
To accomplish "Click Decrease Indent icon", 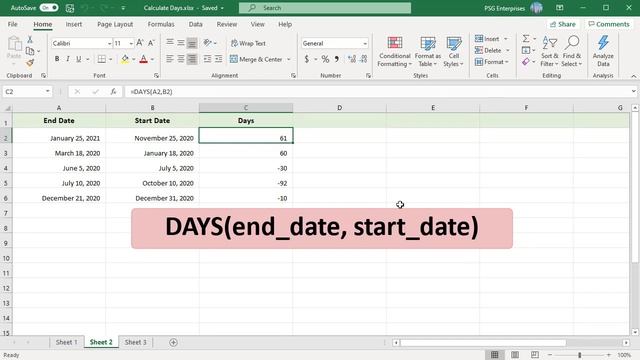I will [207, 59].
